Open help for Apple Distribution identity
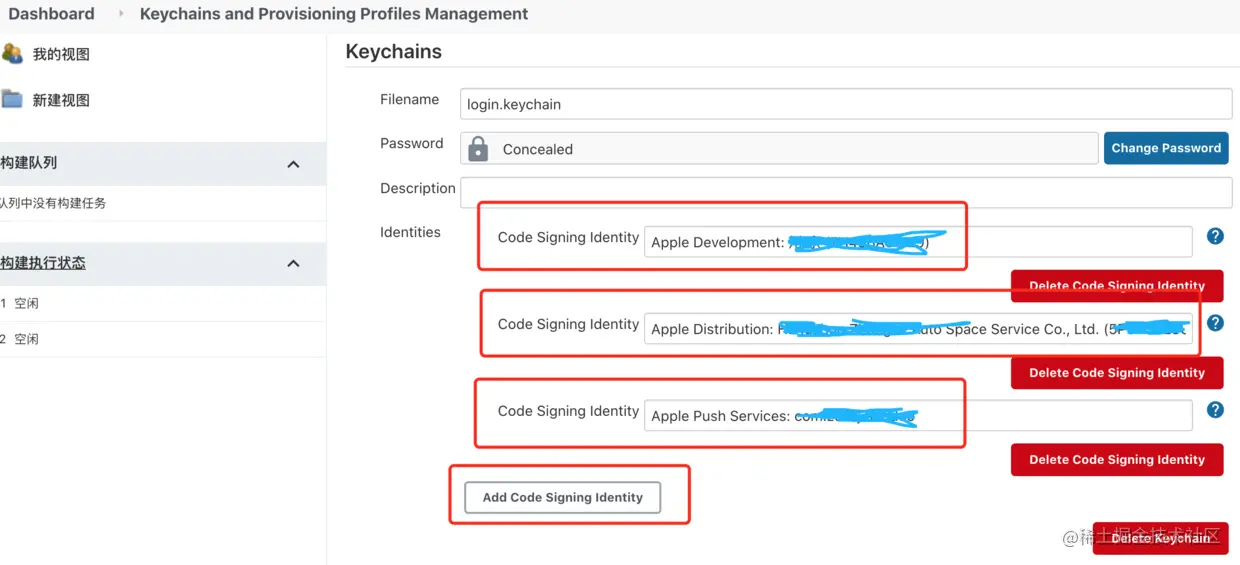The width and height of the screenshot is (1240, 565). tap(1215, 323)
